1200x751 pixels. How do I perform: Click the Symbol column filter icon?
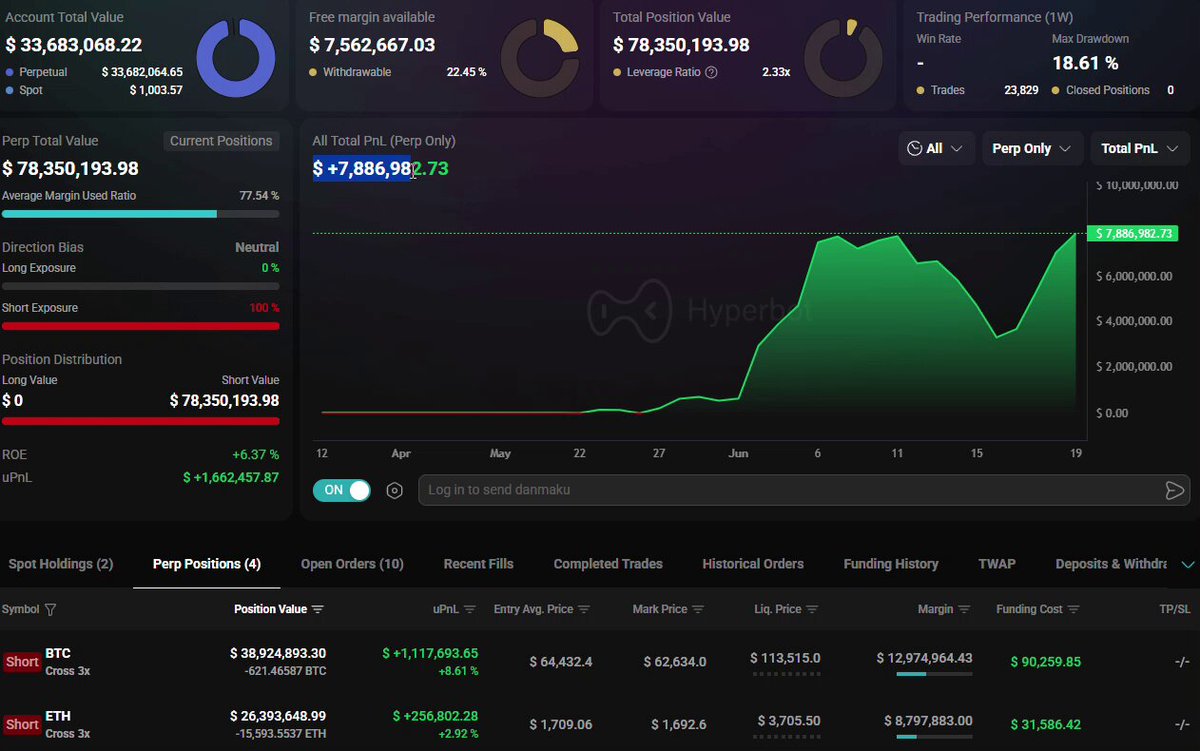coord(51,609)
